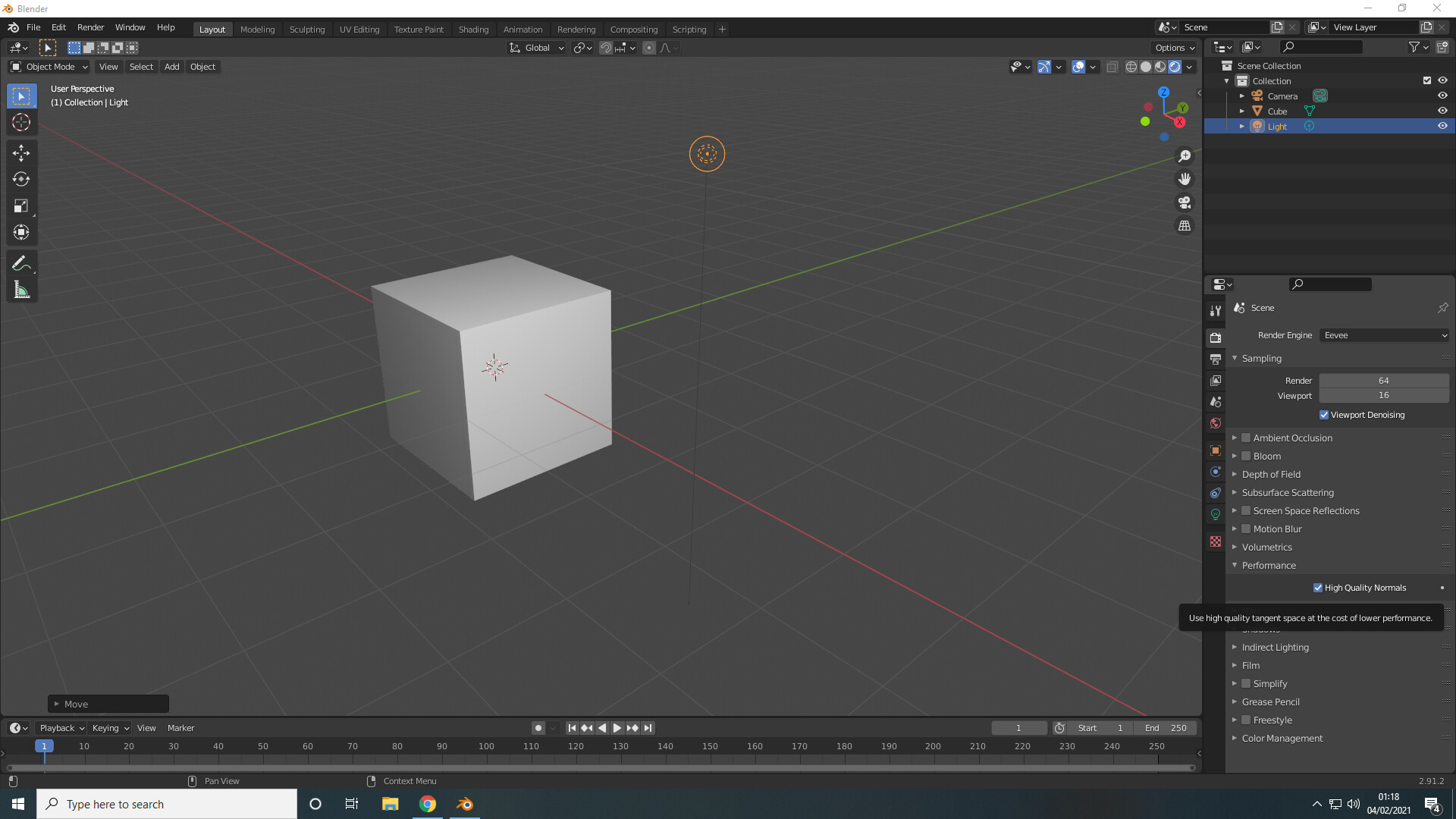Adjust the Viewport samples slider
The image size is (1456, 819).
(x=1384, y=395)
